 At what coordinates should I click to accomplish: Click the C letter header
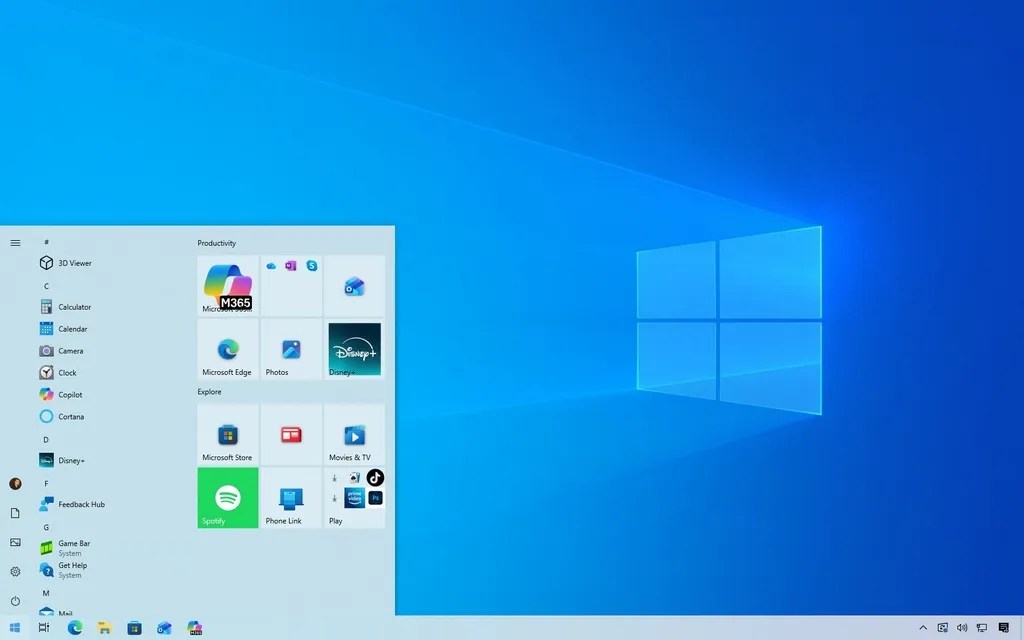point(46,286)
